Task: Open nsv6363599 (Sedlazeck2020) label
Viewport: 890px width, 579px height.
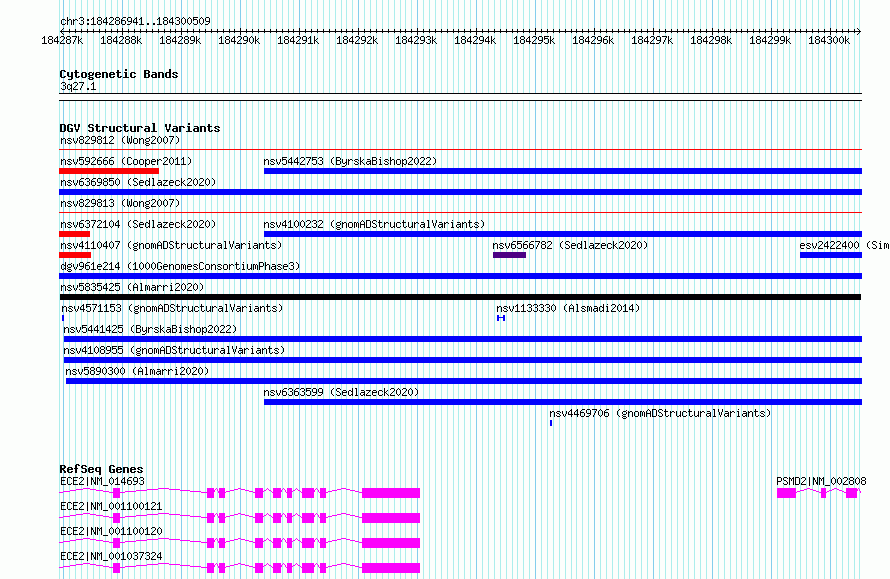Action: coord(341,392)
